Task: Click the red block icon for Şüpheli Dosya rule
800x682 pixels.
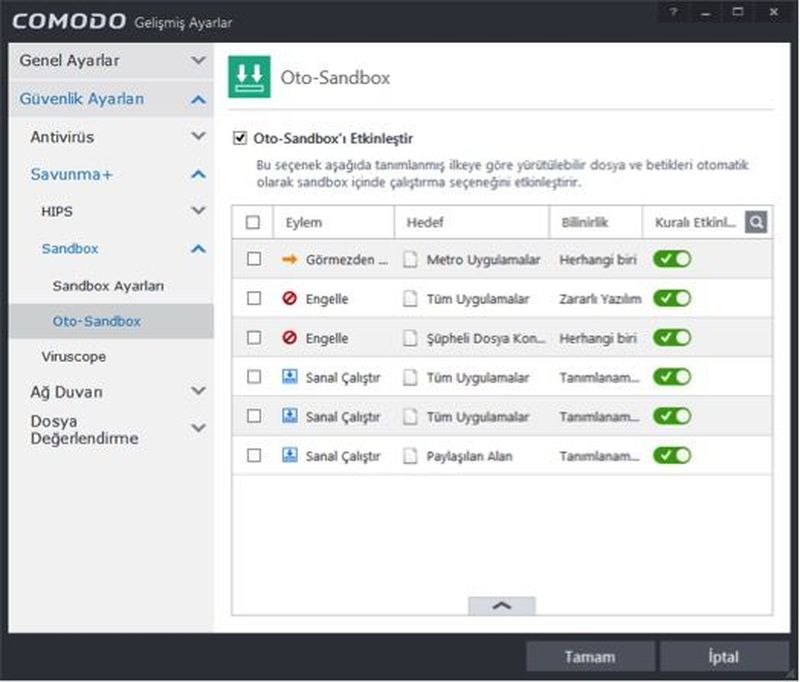Action: tap(289, 338)
